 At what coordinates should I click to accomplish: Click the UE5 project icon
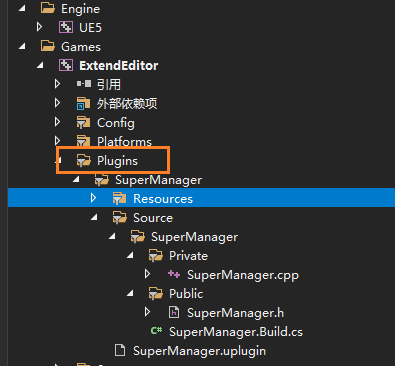pos(66,27)
